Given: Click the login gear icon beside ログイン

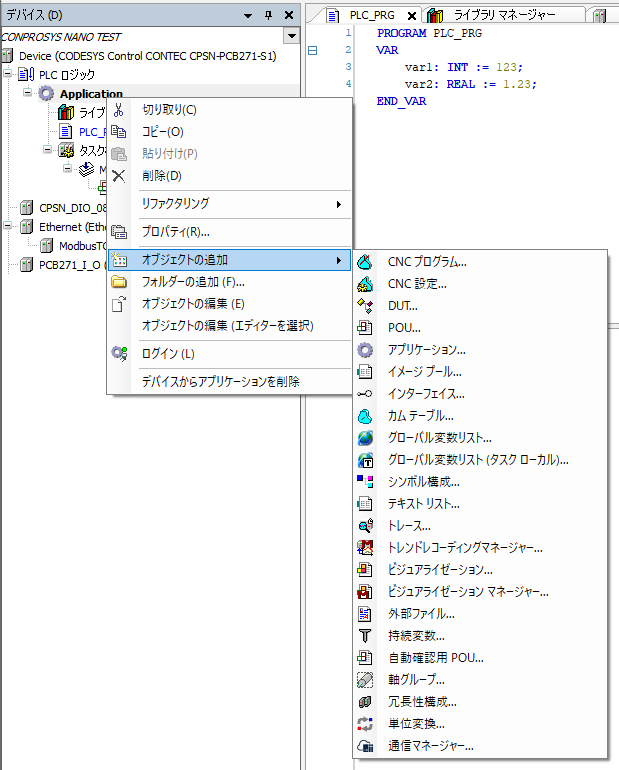Looking at the screenshot, I should point(119,354).
